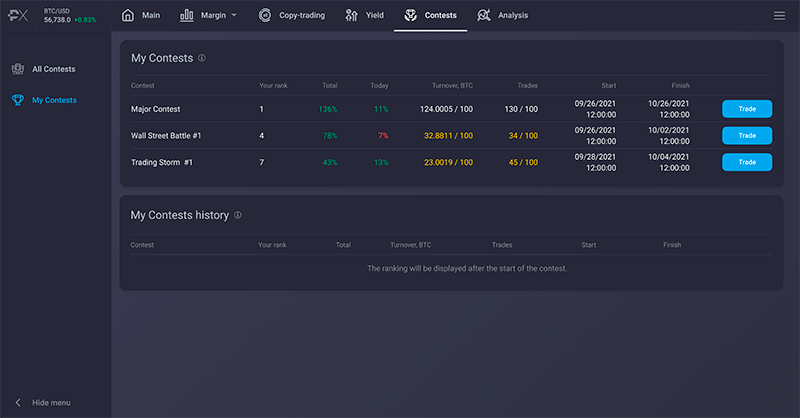Click the 23.0019 / 100 turnover value
The image size is (800, 418).
click(x=448, y=162)
